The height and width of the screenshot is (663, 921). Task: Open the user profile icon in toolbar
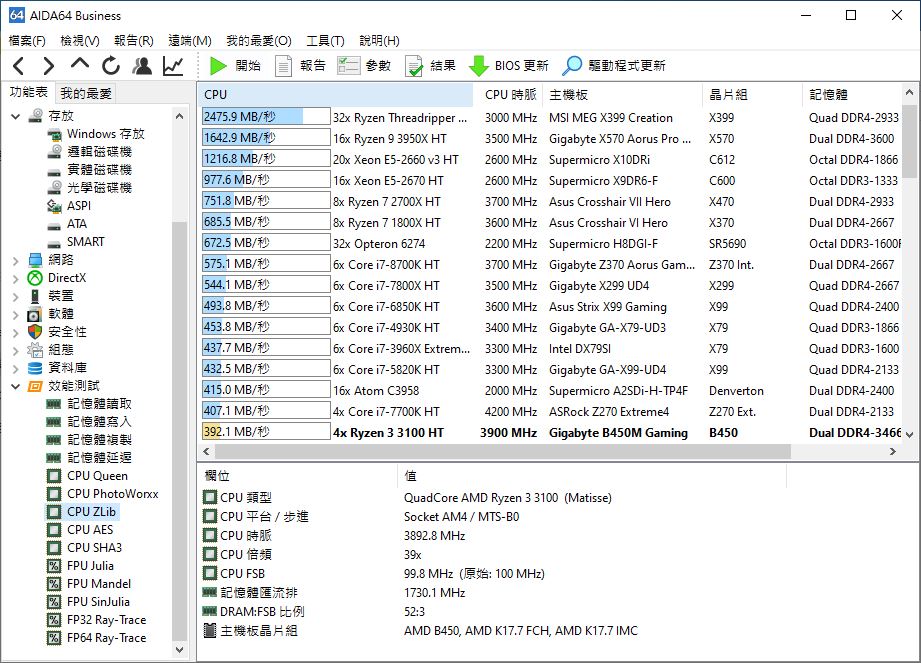[x=142, y=66]
